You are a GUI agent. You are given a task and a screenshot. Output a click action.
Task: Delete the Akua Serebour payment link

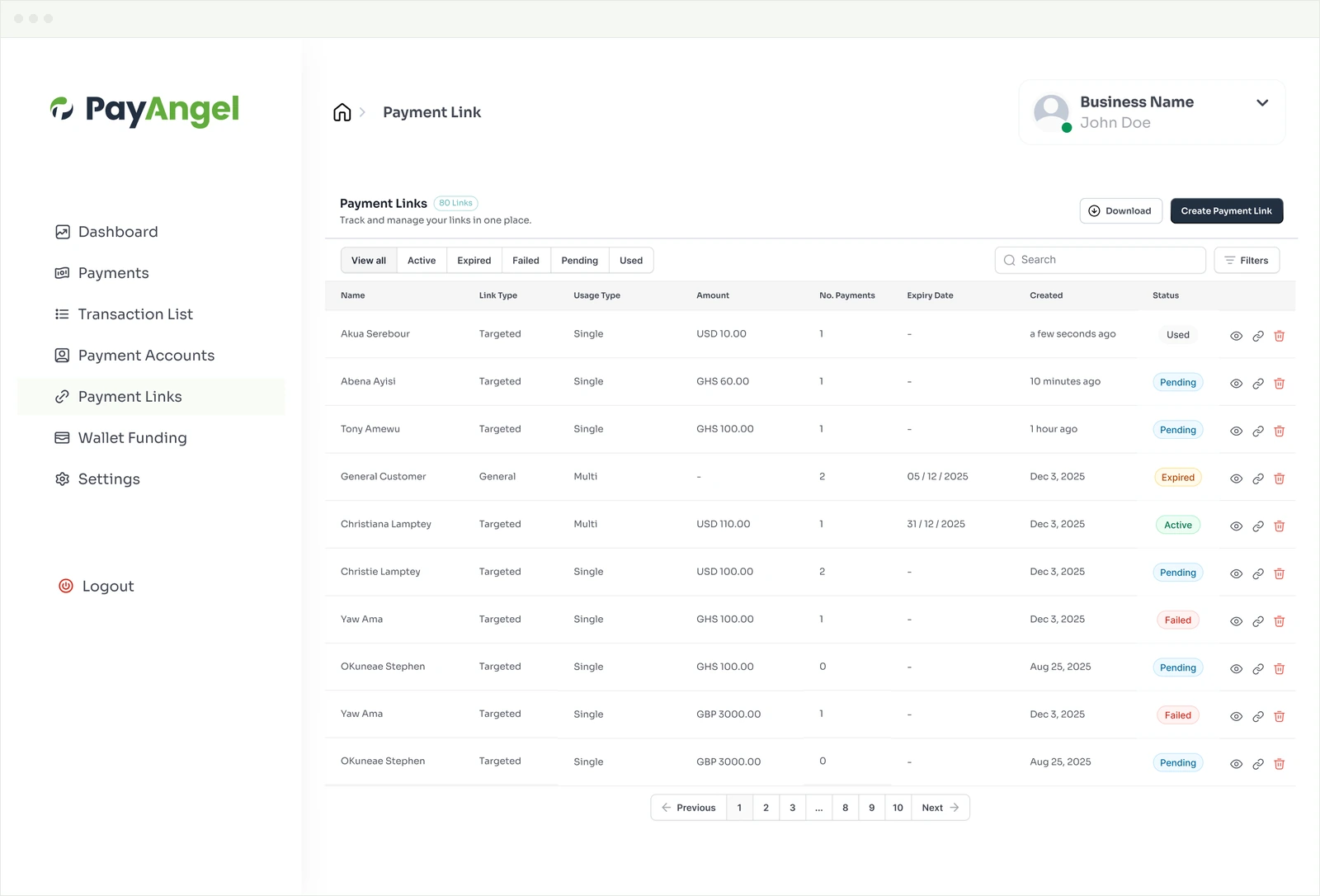pos(1279,336)
